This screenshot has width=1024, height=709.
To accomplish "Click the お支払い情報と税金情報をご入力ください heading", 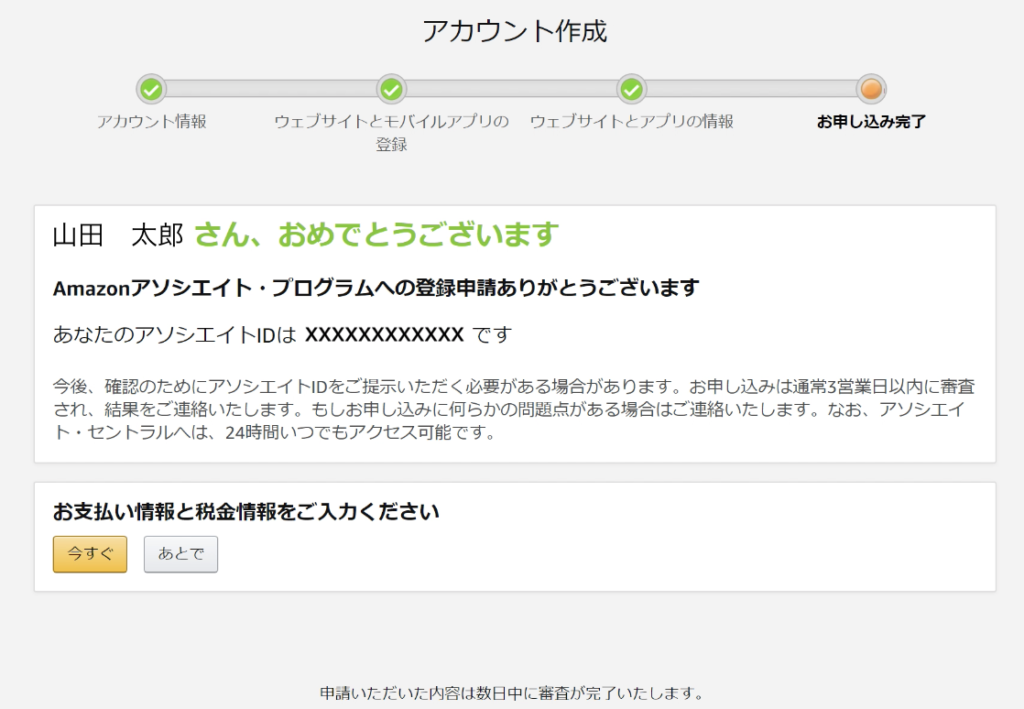I will tap(246, 512).
